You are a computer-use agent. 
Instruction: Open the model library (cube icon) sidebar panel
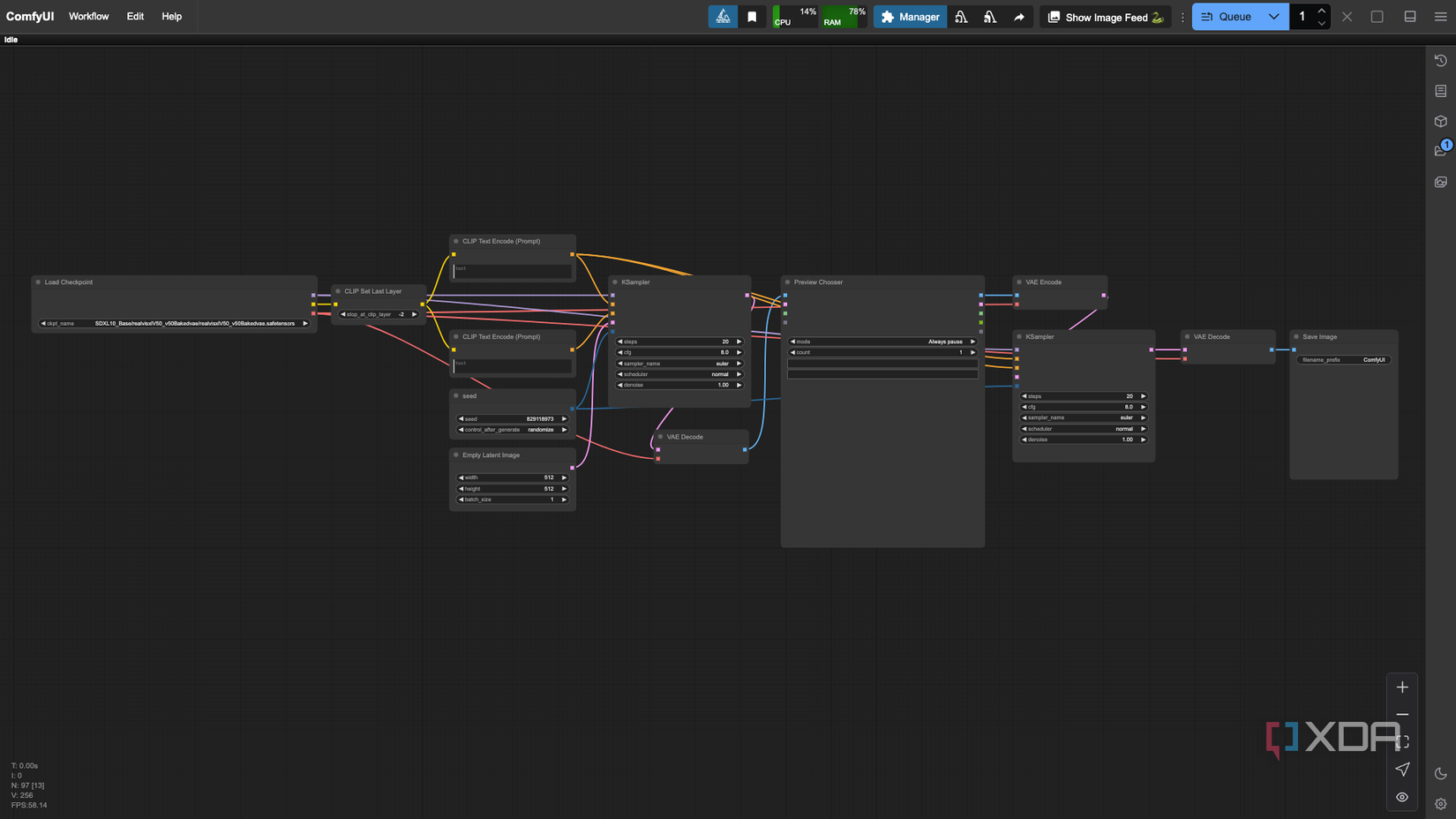coord(1440,121)
